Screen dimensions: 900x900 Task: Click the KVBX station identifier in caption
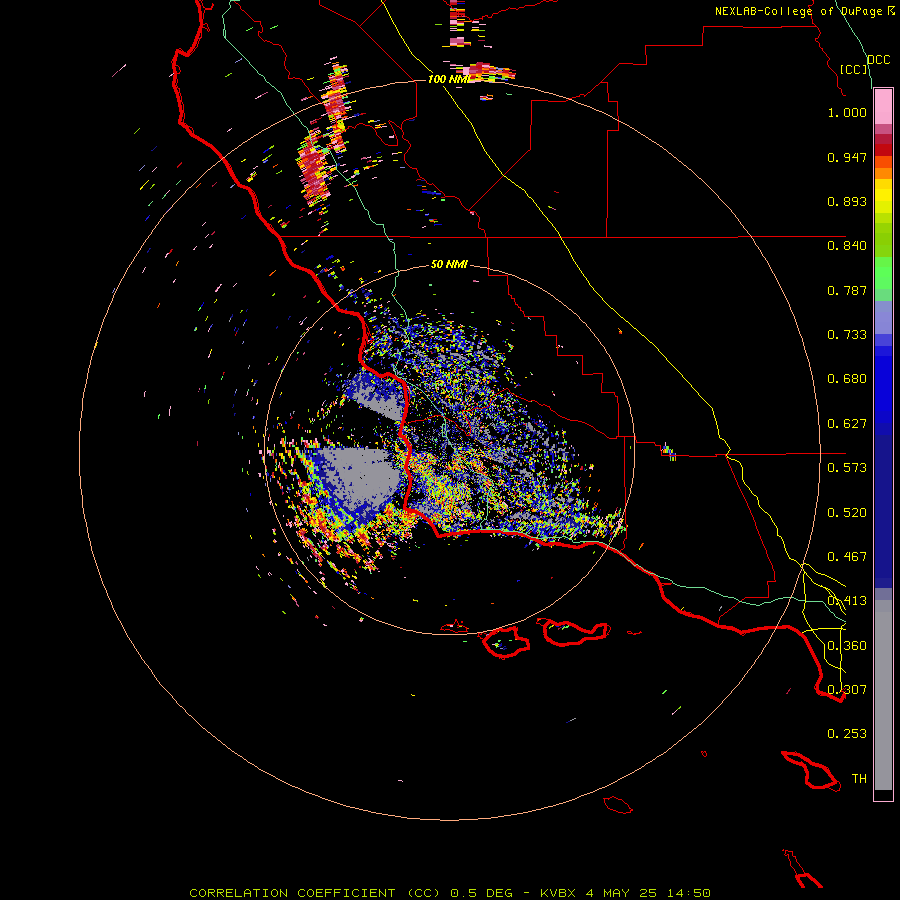[x=558, y=893]
